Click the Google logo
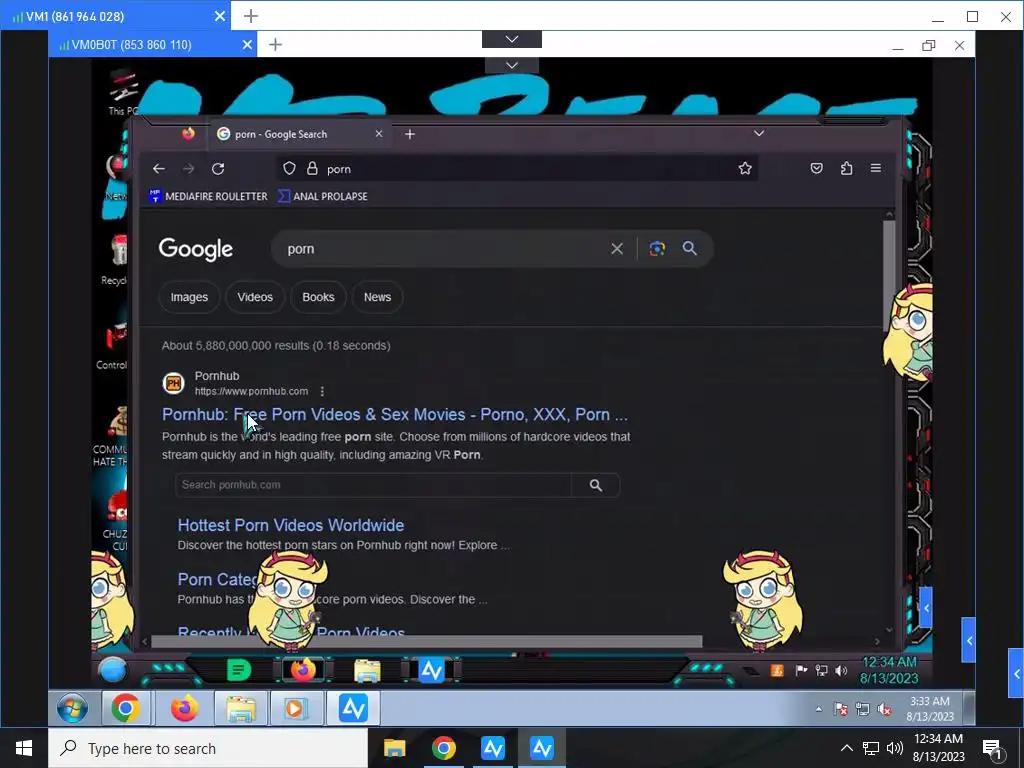The height and width of the screenshot is (768, 1024). [196, 249]
